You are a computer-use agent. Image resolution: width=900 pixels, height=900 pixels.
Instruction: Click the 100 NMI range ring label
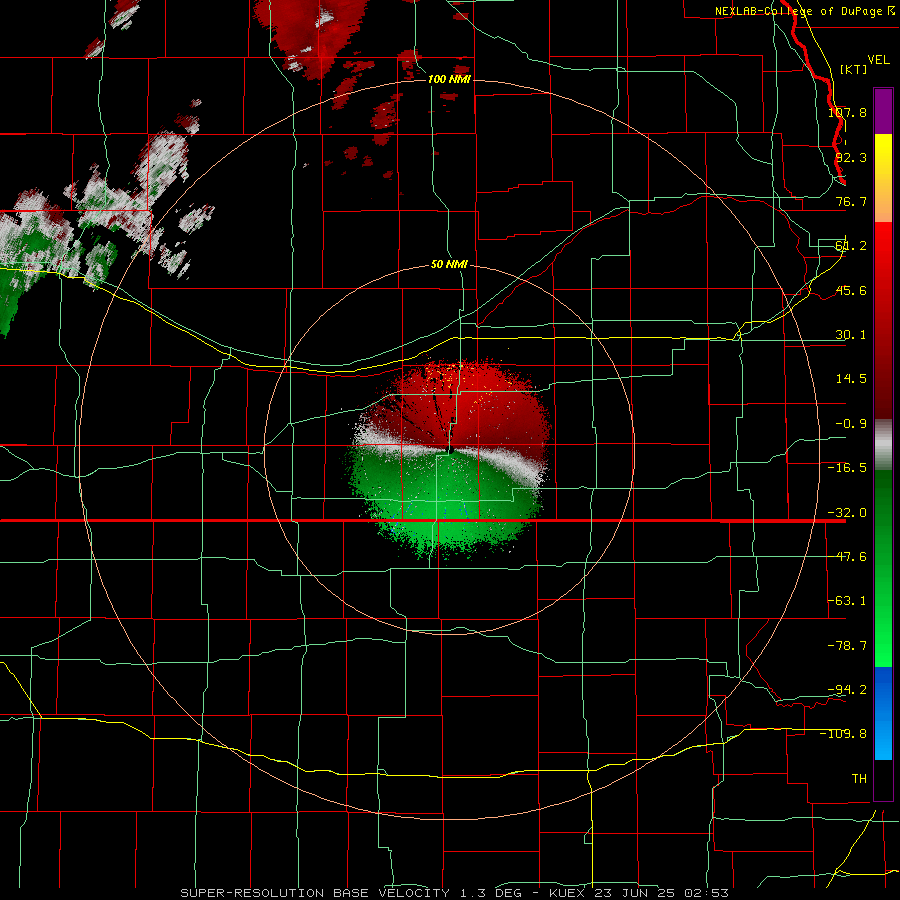[x=449, y=79]
